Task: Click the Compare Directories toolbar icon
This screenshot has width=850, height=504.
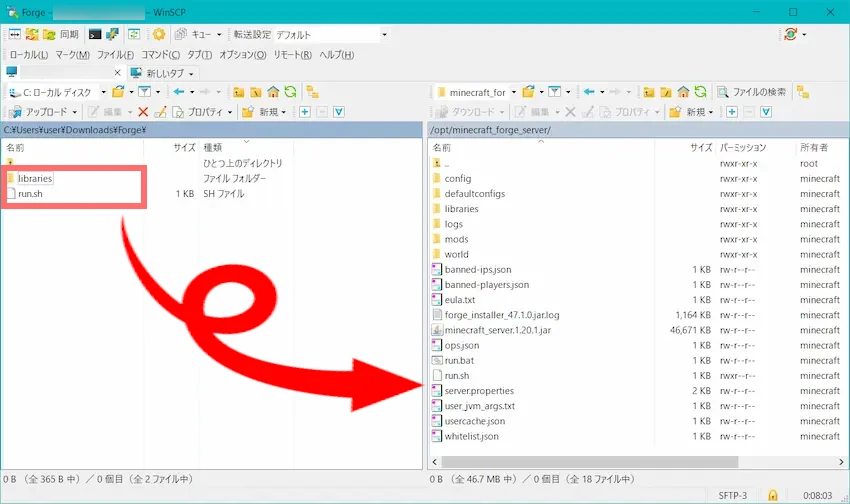Action: (15, 35)
